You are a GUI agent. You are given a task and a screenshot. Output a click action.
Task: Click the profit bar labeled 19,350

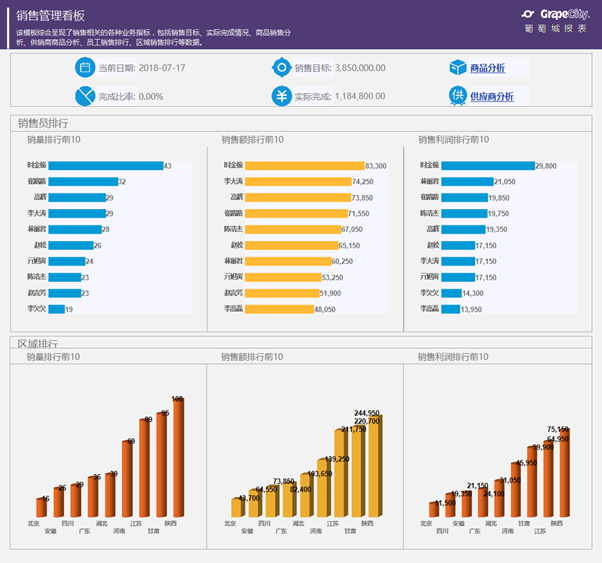463,229
